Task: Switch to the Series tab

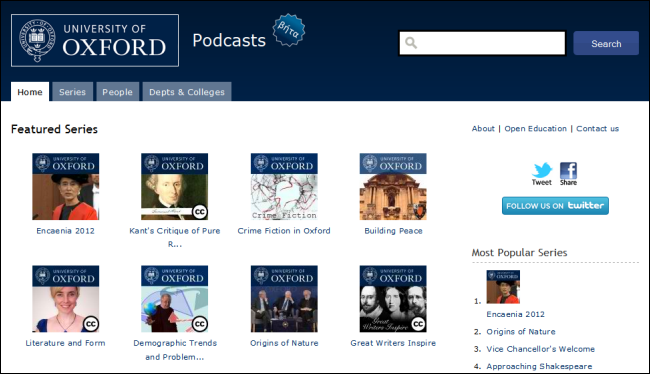Action: pos(72,92)
